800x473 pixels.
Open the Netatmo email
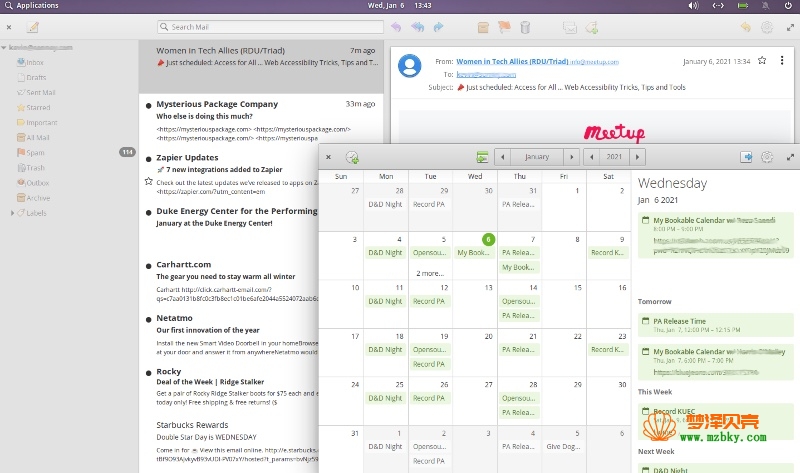point(230,335)
